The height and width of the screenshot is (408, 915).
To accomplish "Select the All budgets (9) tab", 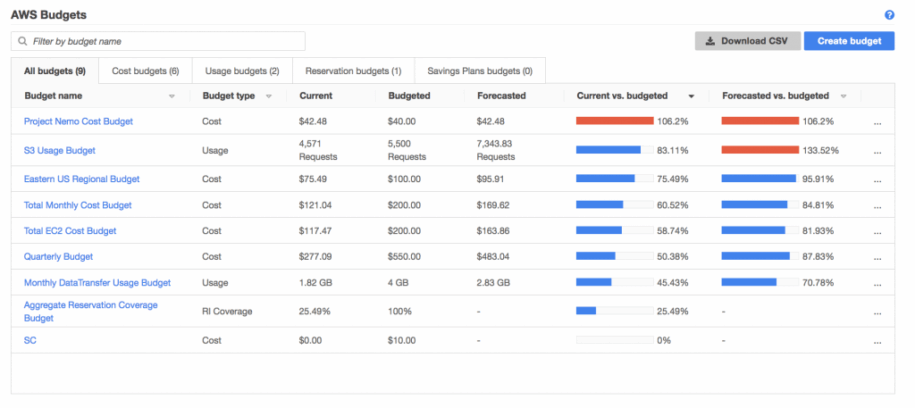I will (x=55, y=71).
